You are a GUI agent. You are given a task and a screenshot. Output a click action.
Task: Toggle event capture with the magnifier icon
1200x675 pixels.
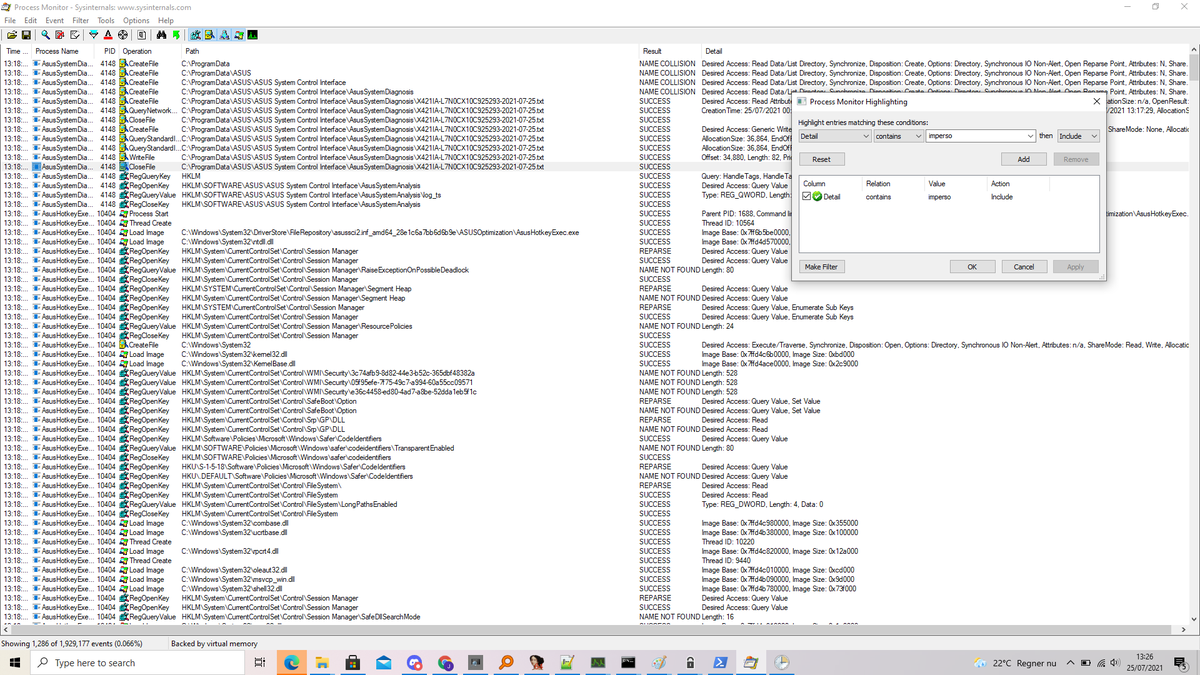(x=45, y=35)
